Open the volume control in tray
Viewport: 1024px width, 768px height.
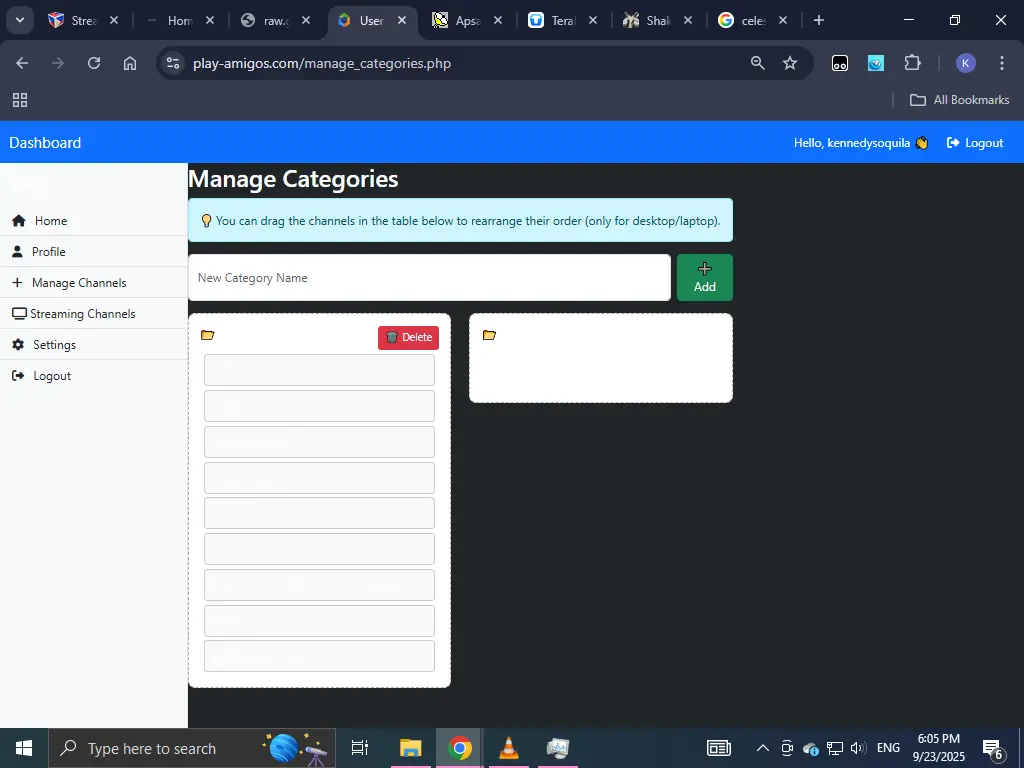coord(859,748)
